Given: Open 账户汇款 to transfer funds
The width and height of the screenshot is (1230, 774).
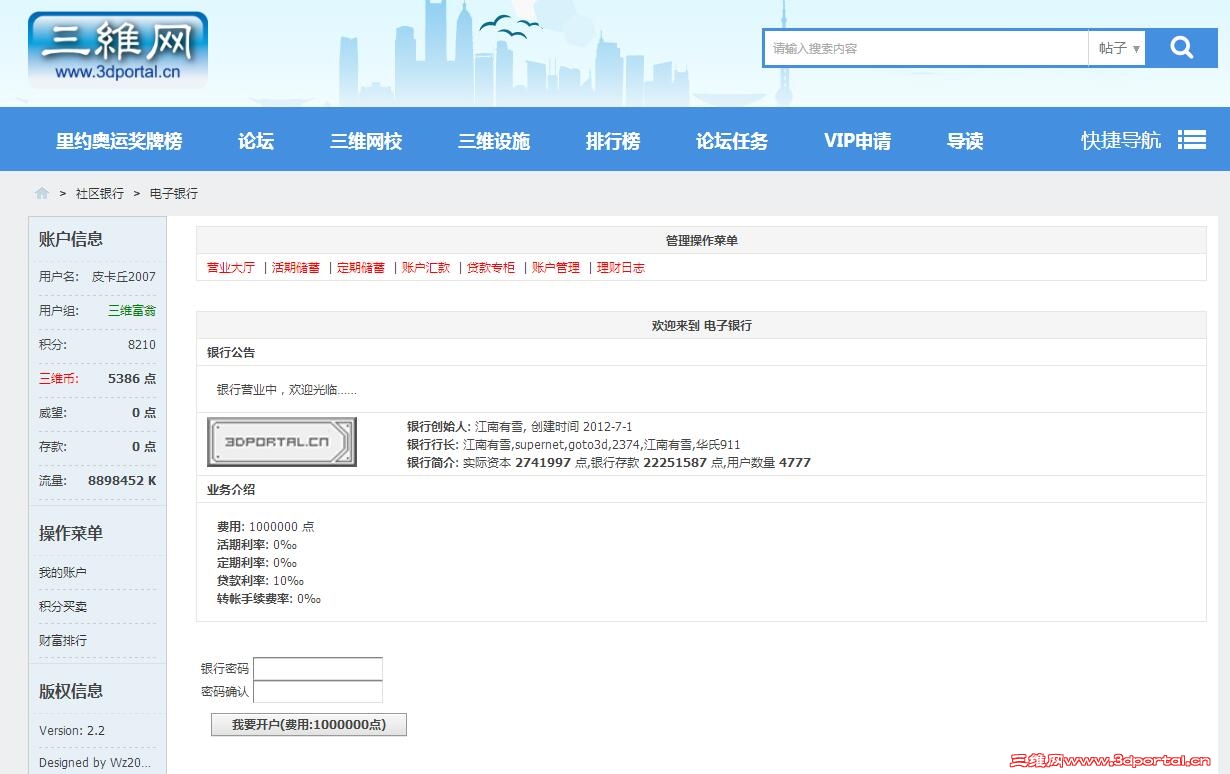Looking at the screenshot, I should (426, 268).
